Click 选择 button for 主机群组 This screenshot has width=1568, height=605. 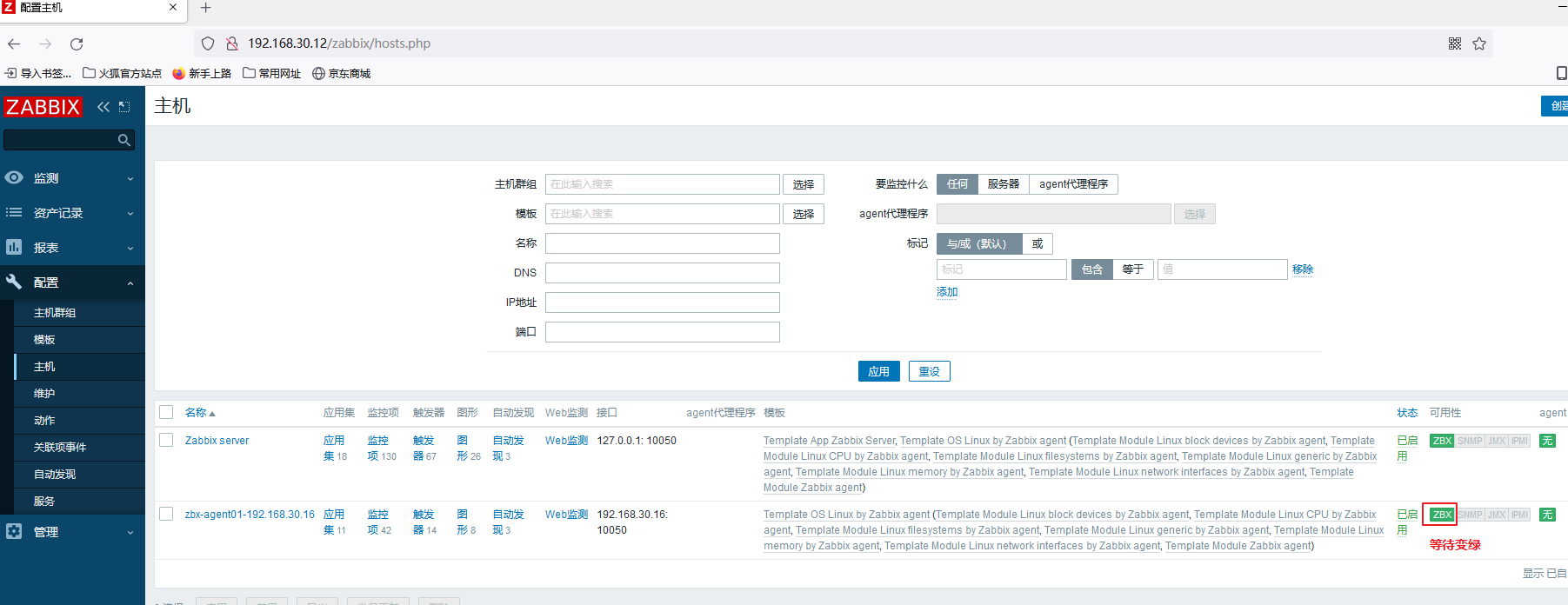pyautogui.click(x=804, y=184)
